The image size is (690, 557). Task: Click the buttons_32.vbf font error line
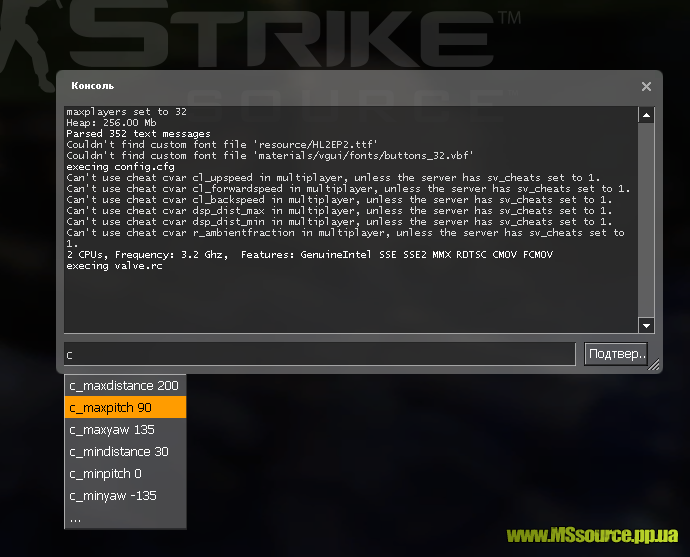tap(270, 156)
